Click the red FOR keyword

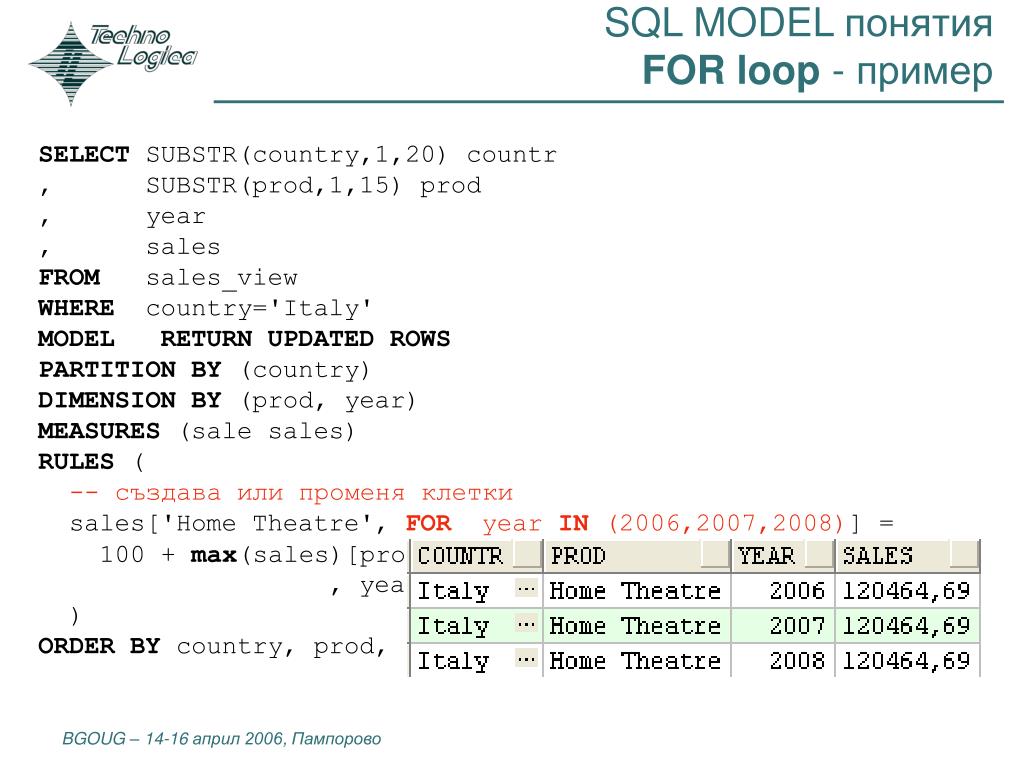pos(428,523)
